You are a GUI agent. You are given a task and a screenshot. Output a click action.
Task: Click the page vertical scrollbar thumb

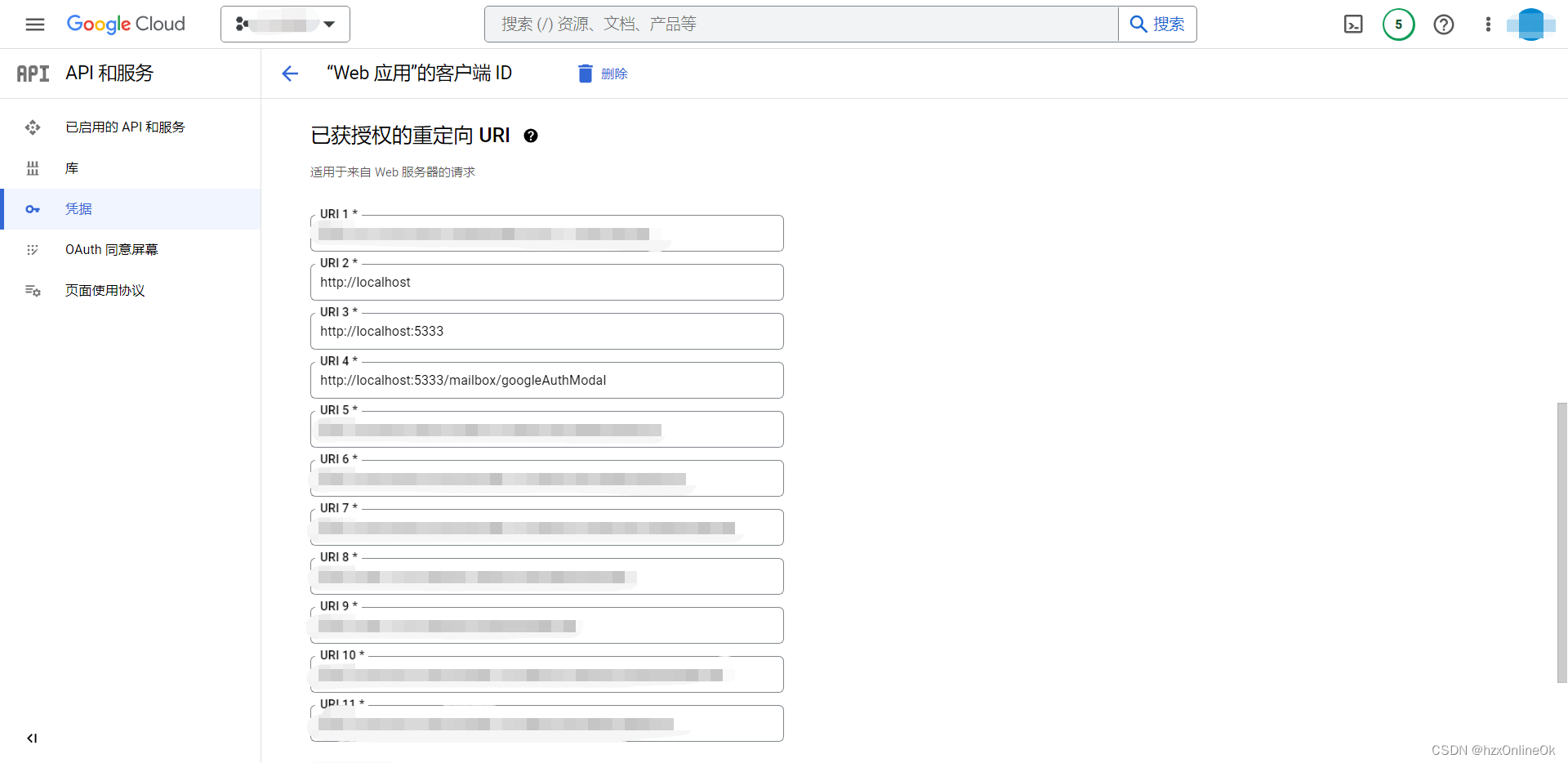(1561, 542)
